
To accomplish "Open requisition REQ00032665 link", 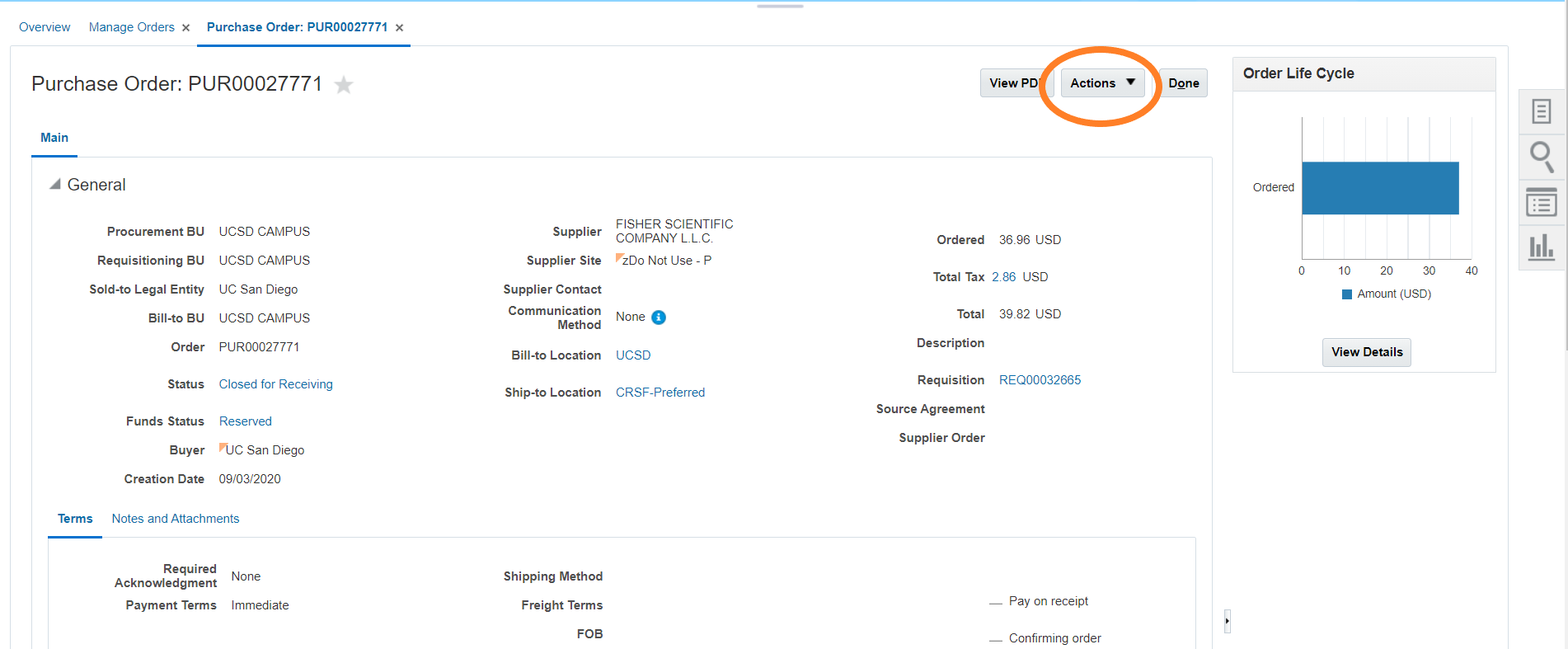I will [1040, 380].
